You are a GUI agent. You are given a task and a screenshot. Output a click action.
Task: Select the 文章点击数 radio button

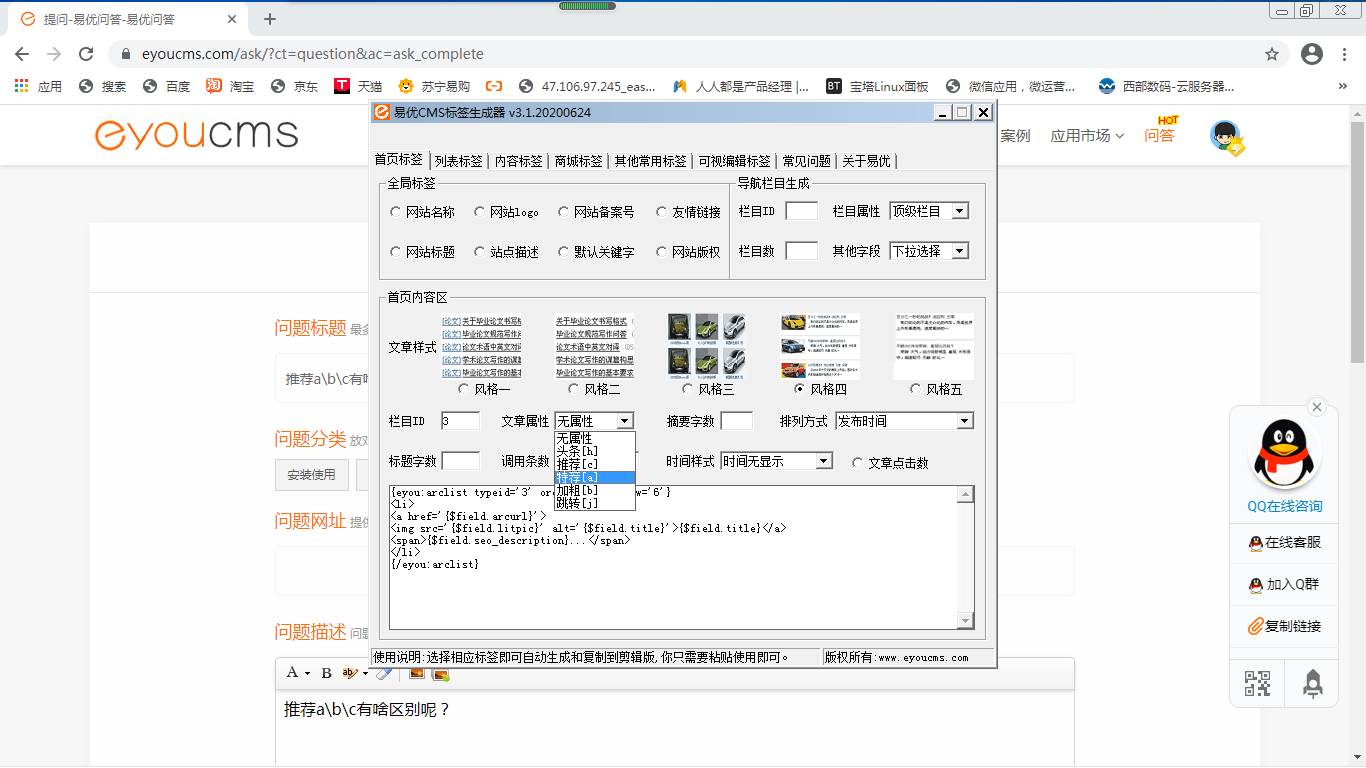pos(858,462)
